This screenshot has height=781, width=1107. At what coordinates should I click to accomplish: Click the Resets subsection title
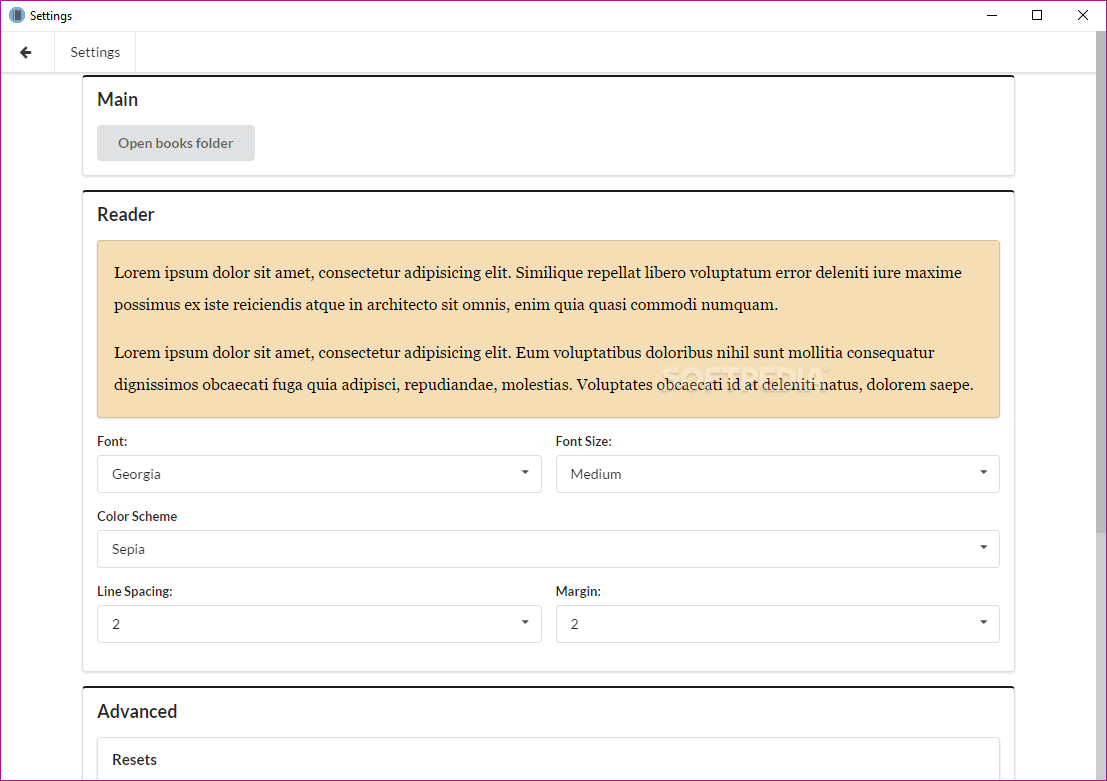click(134, 760)
